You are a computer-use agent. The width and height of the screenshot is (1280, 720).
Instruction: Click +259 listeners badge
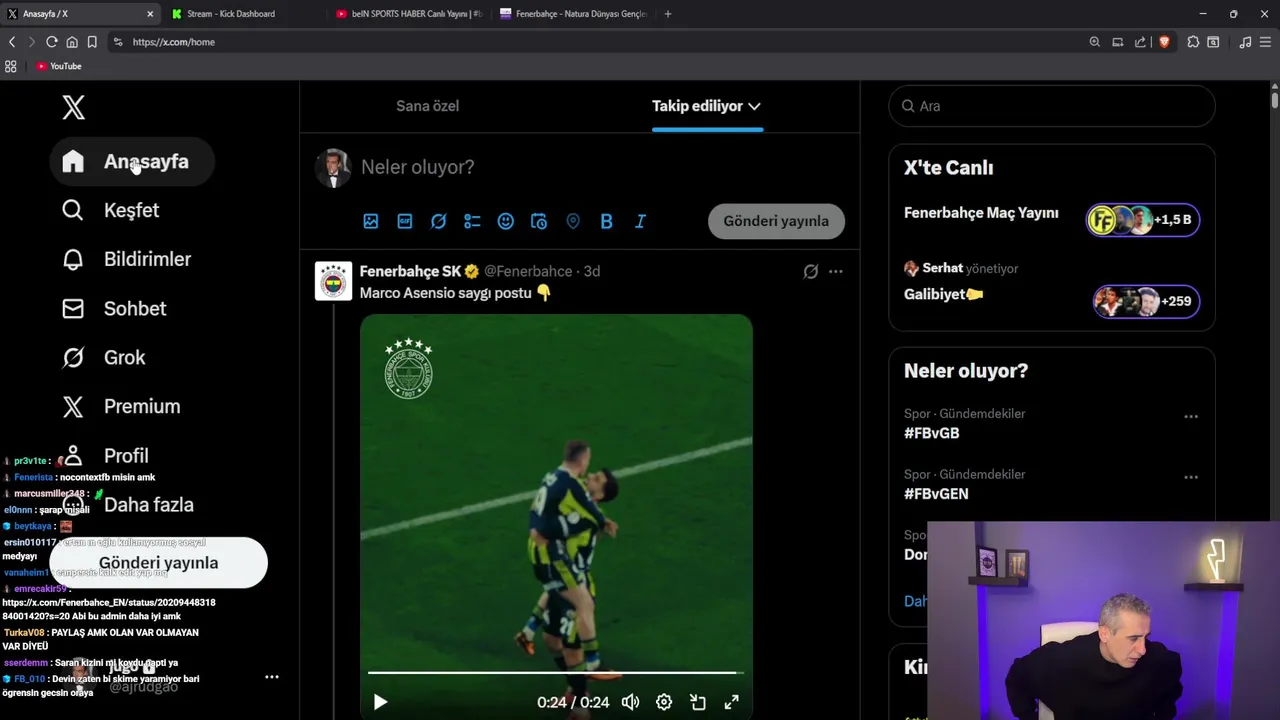tap(1146, 301)
